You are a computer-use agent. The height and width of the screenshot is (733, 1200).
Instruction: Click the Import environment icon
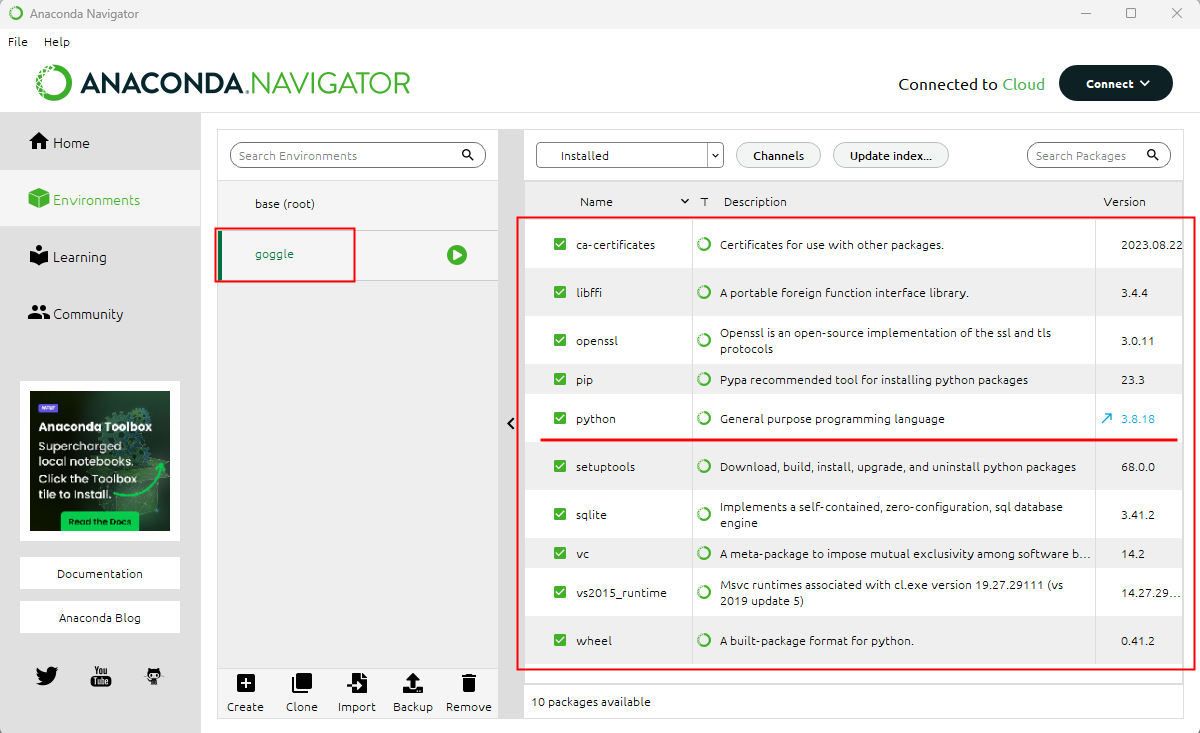point(357,683)
